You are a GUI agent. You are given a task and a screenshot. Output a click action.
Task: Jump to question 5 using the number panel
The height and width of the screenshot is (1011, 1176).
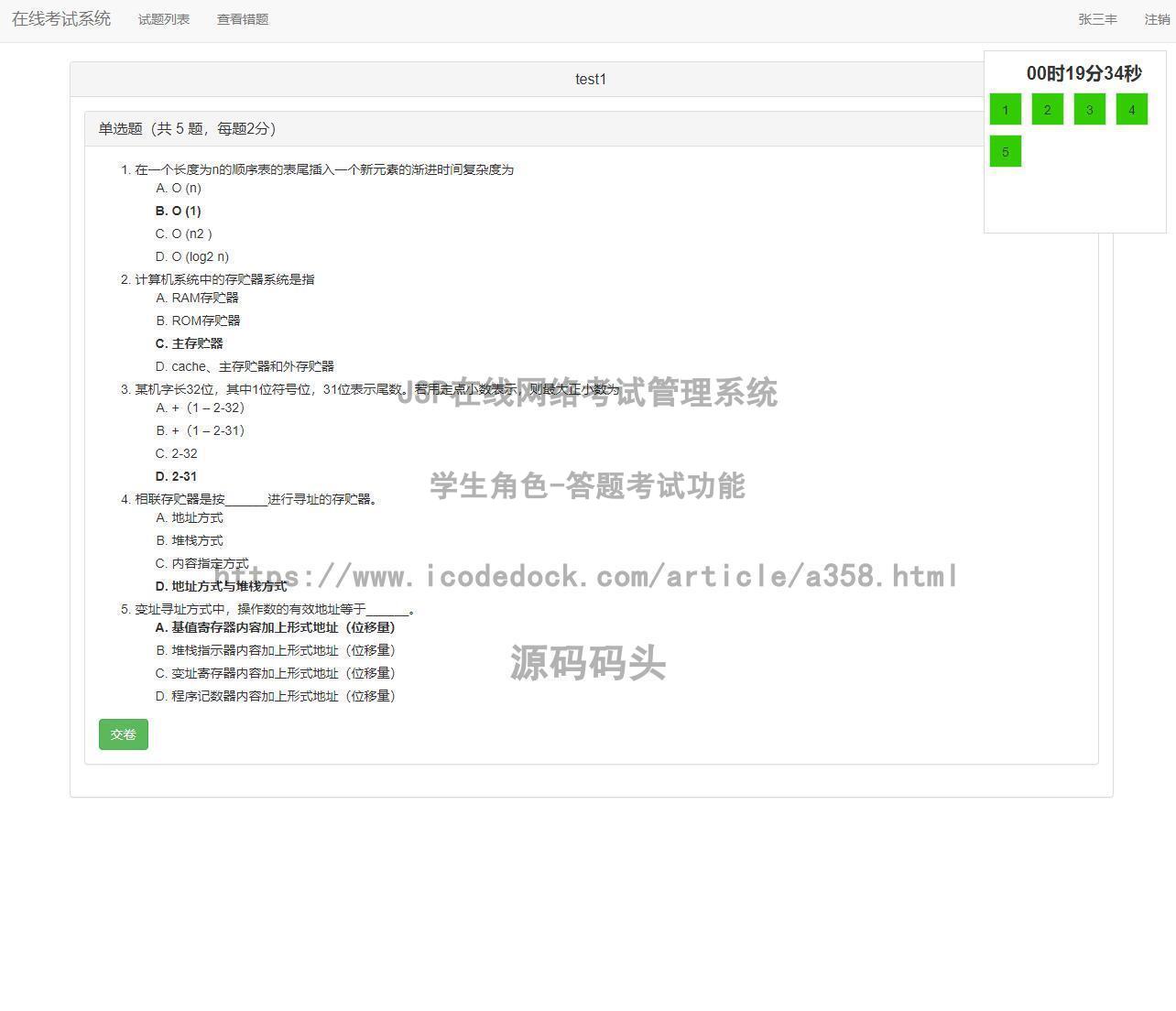tap(1005, 151)
